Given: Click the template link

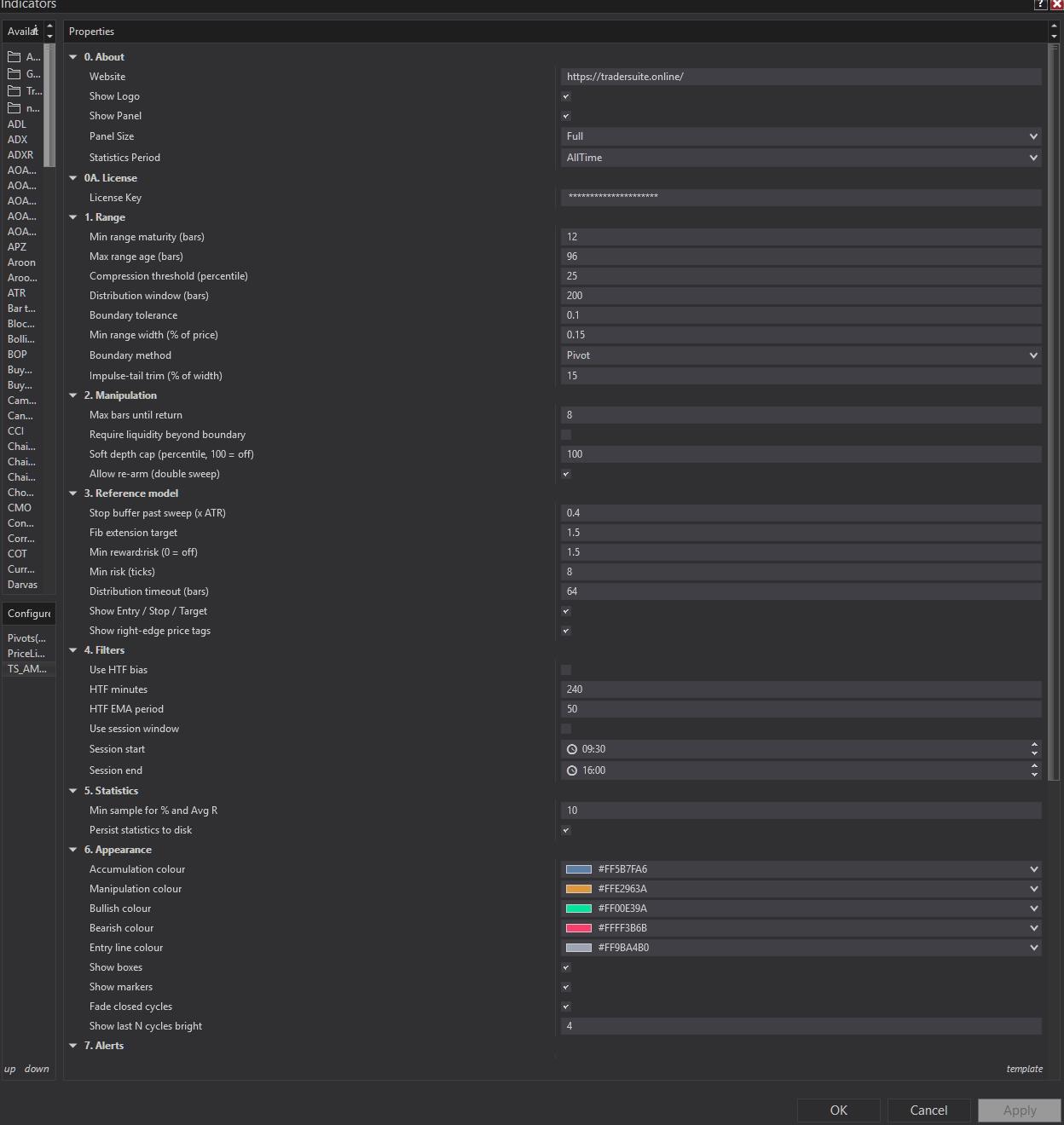Looking at the screenshot, I should pyautogui.click(x=1024, y=1069).
